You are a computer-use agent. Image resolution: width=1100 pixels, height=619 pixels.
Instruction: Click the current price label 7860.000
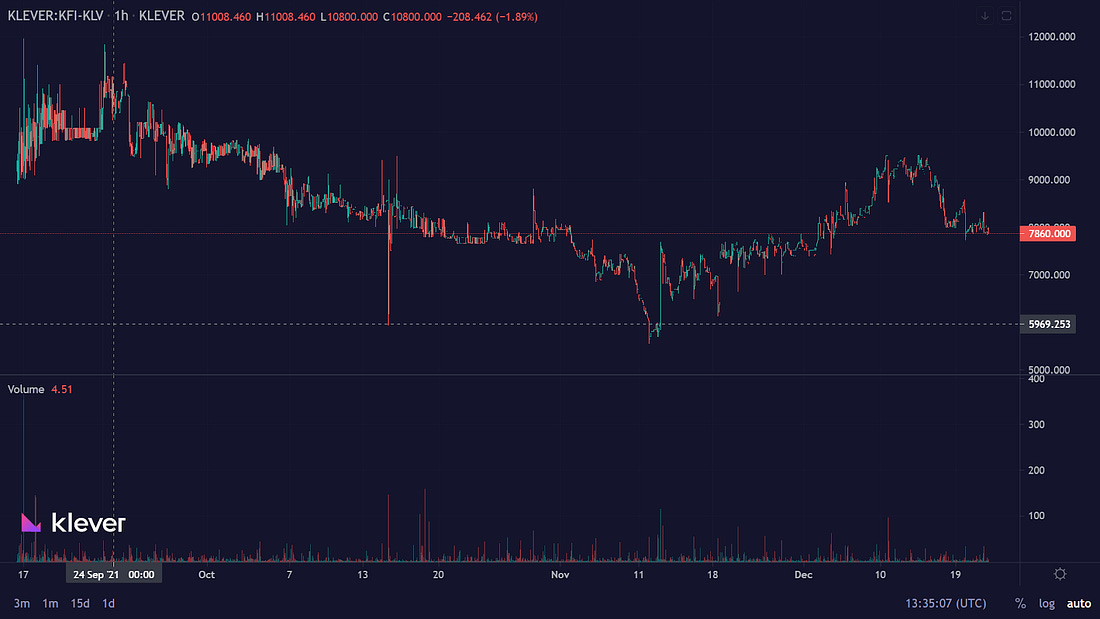point(1047,234)
